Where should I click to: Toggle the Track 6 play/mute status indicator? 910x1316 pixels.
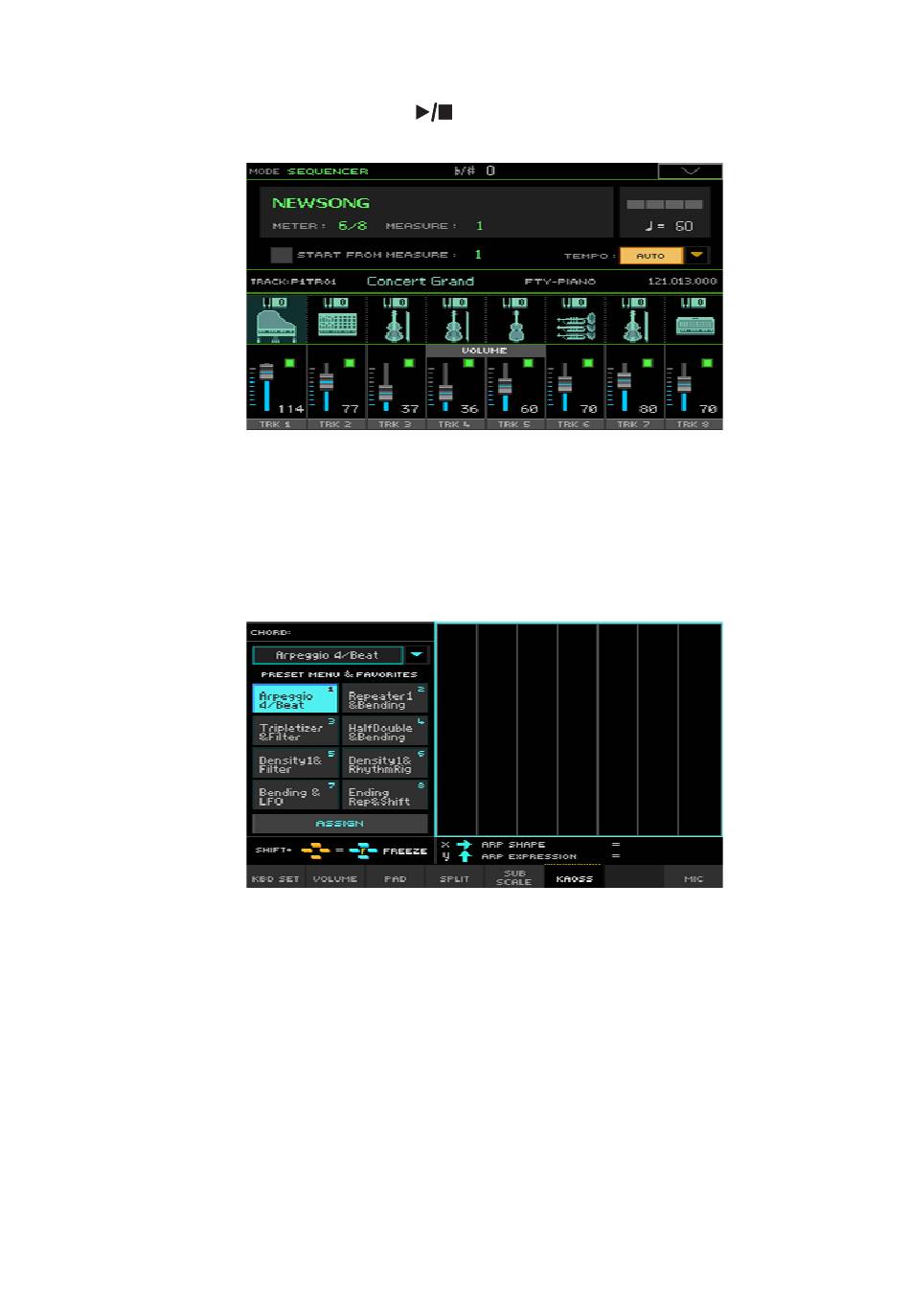tap(587, 363)
